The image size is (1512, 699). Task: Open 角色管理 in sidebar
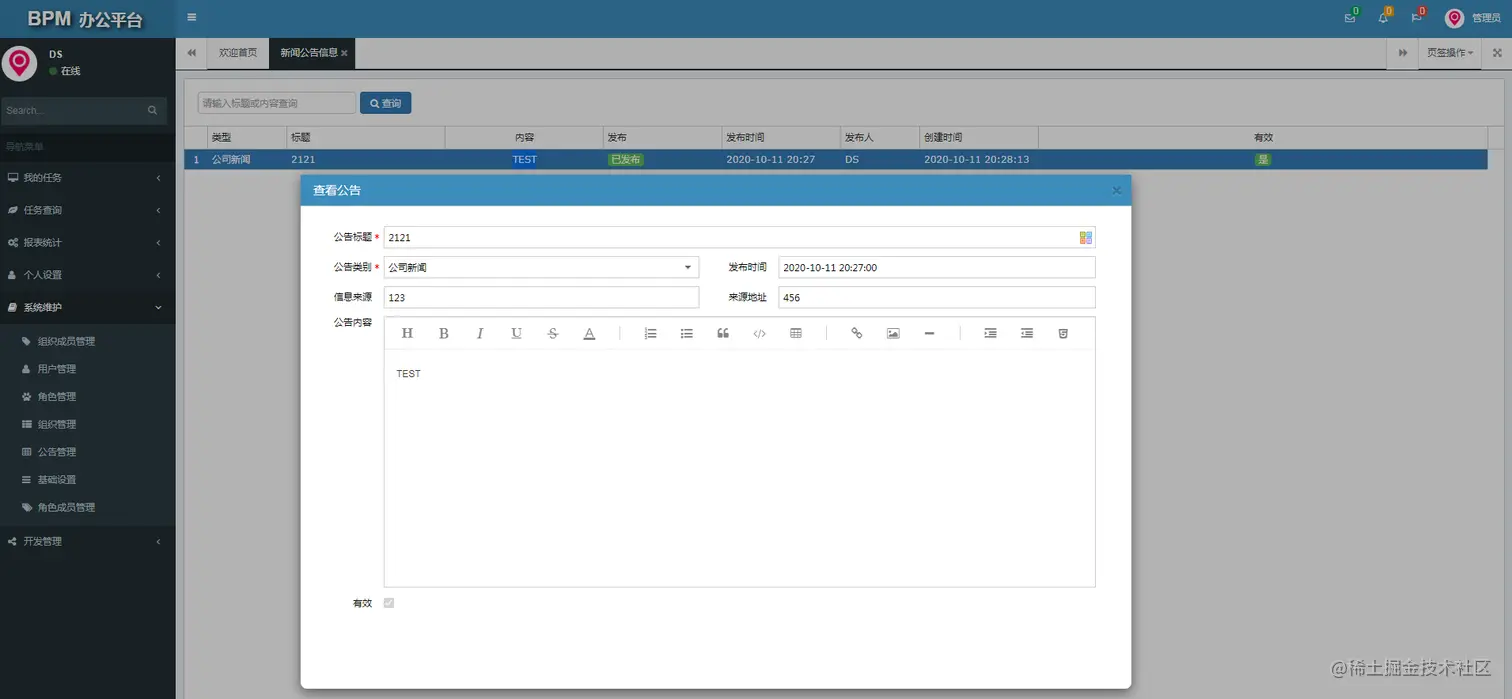[57, 397]
